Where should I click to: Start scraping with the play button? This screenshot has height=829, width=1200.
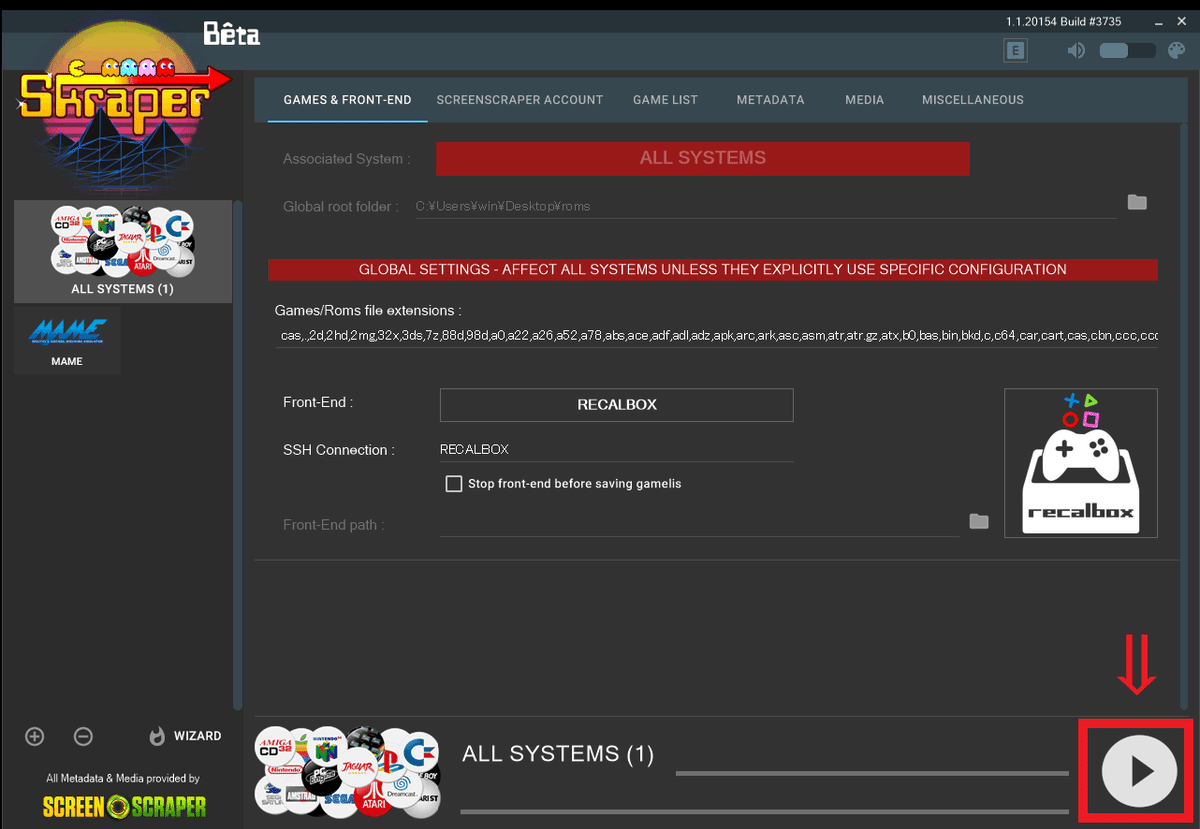1139,772
